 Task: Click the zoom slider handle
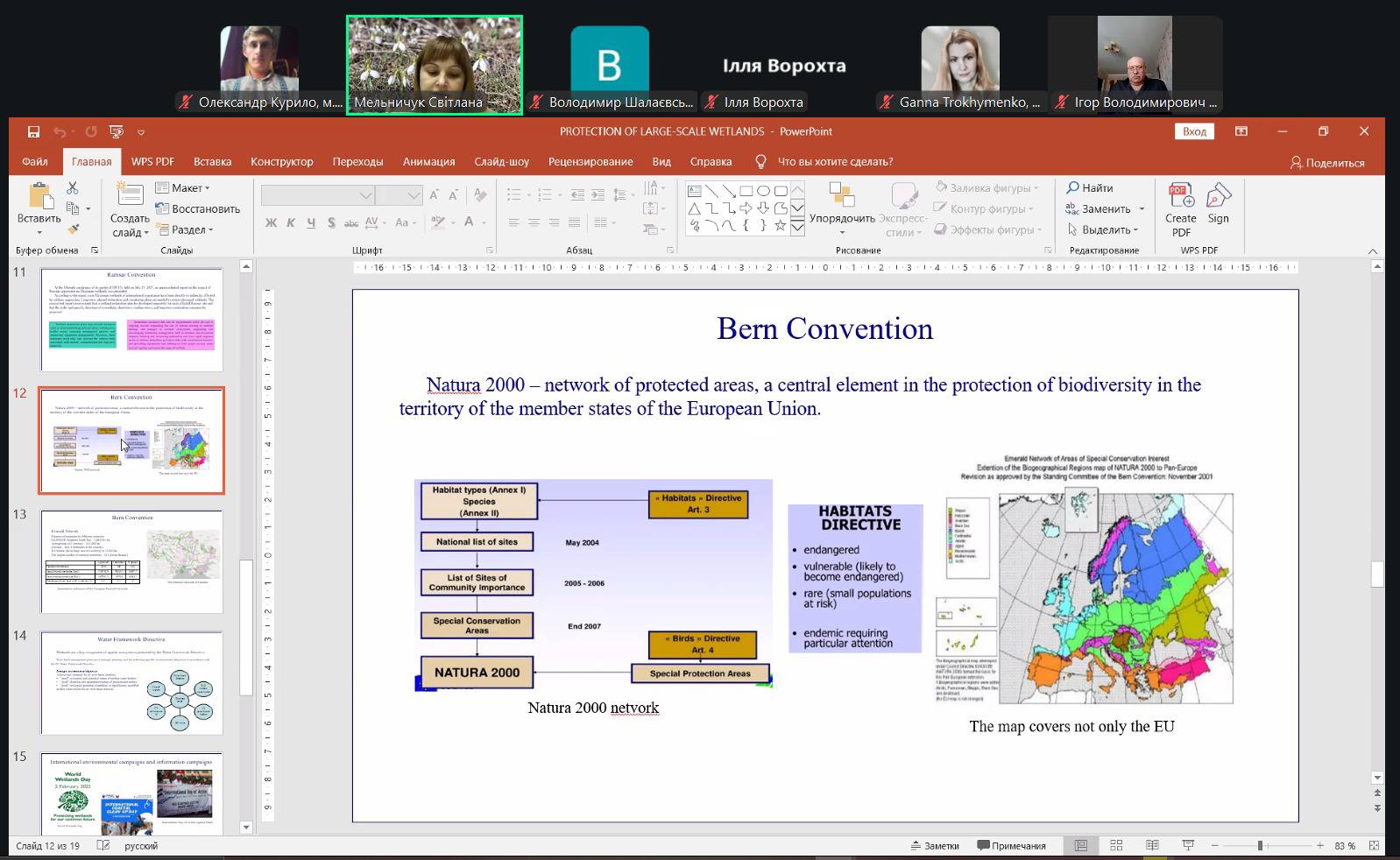[1260, 846]
